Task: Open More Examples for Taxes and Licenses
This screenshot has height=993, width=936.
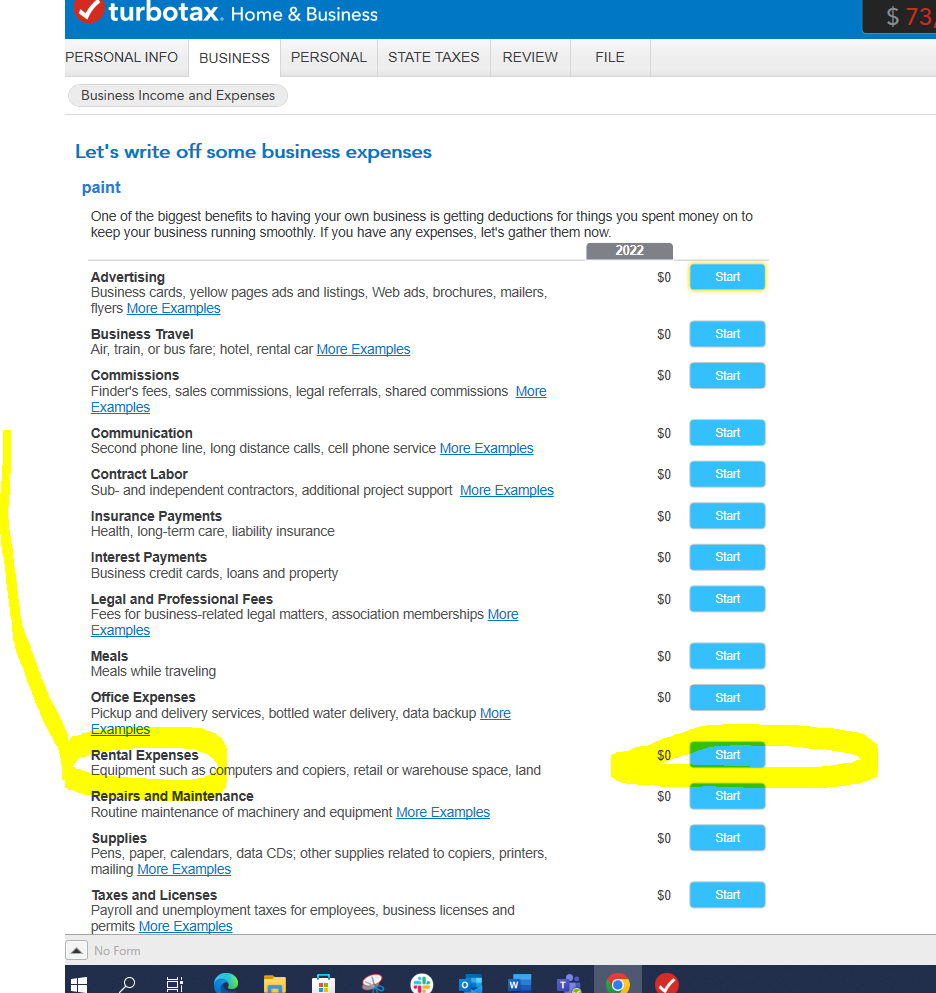Action: point(186,927)
